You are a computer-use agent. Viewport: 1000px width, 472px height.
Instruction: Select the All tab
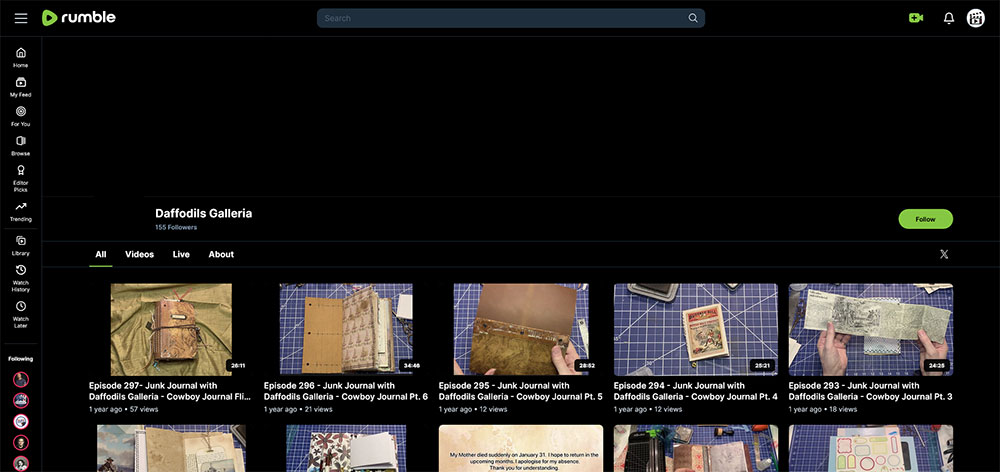pos(101,254)
